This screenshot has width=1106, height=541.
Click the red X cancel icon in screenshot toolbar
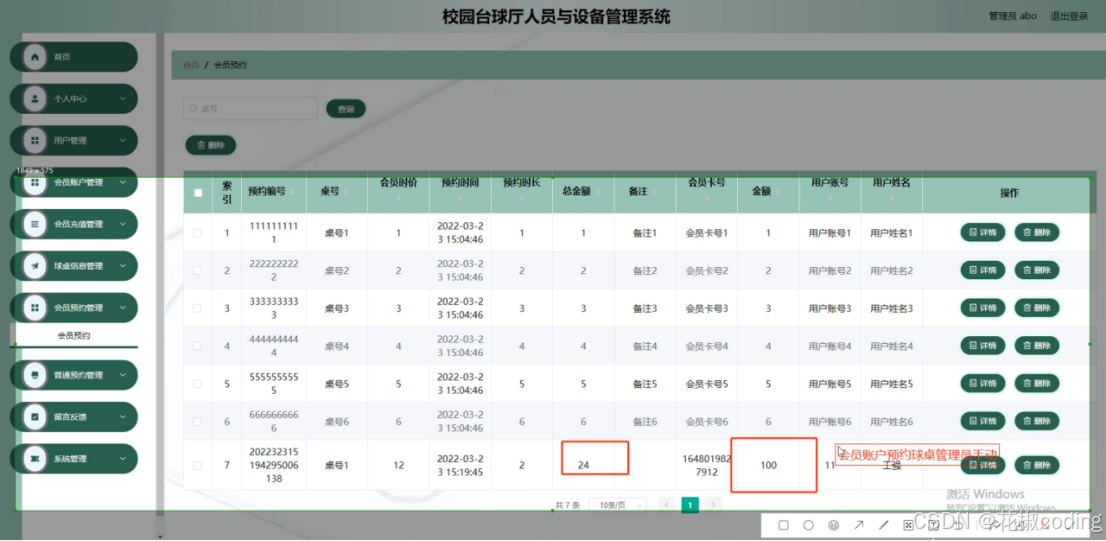pyautogui.click(x=1045, y=525)
